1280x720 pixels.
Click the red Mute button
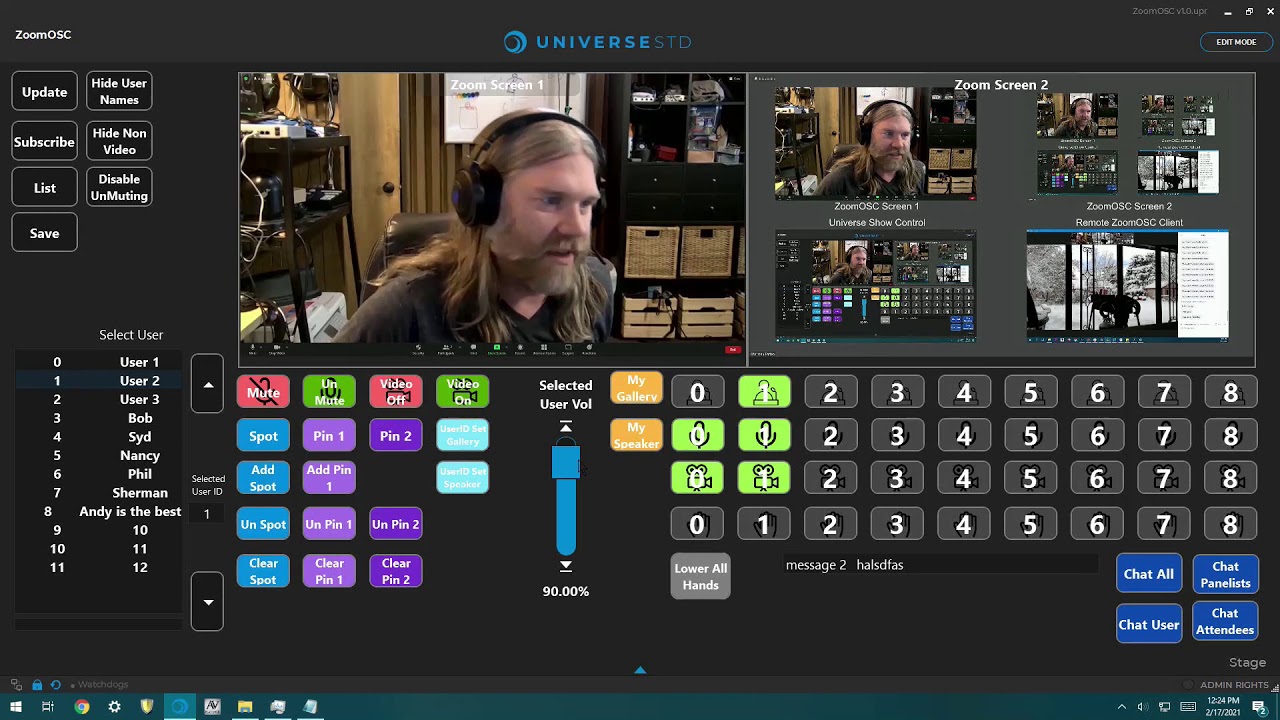pos(263,392)
